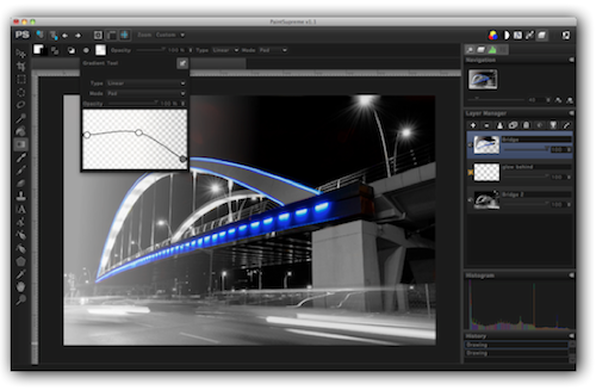Image resolution: width=596 pixels, height=390 pixels.
Task: Click the foreground color swatch
Action: [x=38, y=49]
